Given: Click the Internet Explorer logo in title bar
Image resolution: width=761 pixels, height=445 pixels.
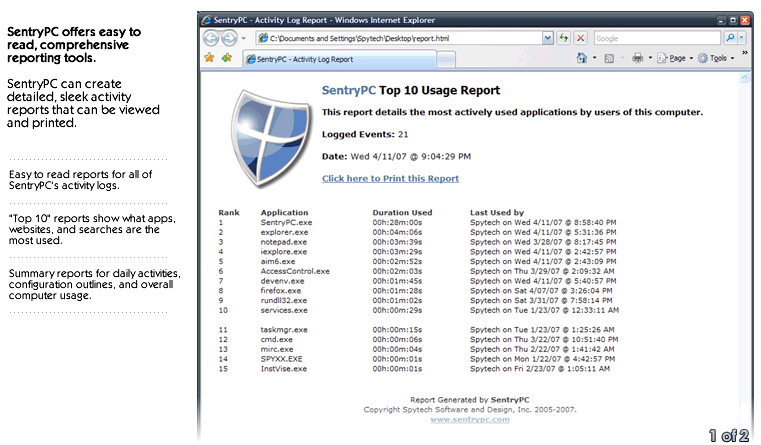Looking at the screenshot, I should click(207, 20).
